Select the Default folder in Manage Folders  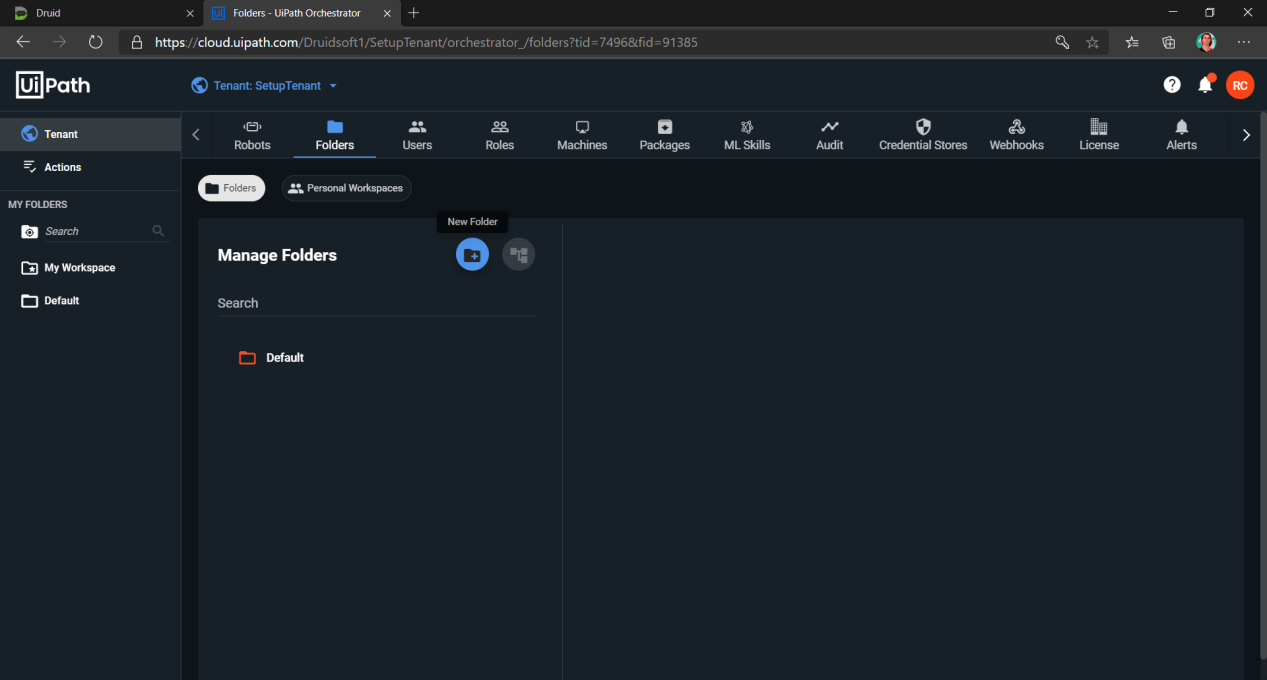coord(284,358)
